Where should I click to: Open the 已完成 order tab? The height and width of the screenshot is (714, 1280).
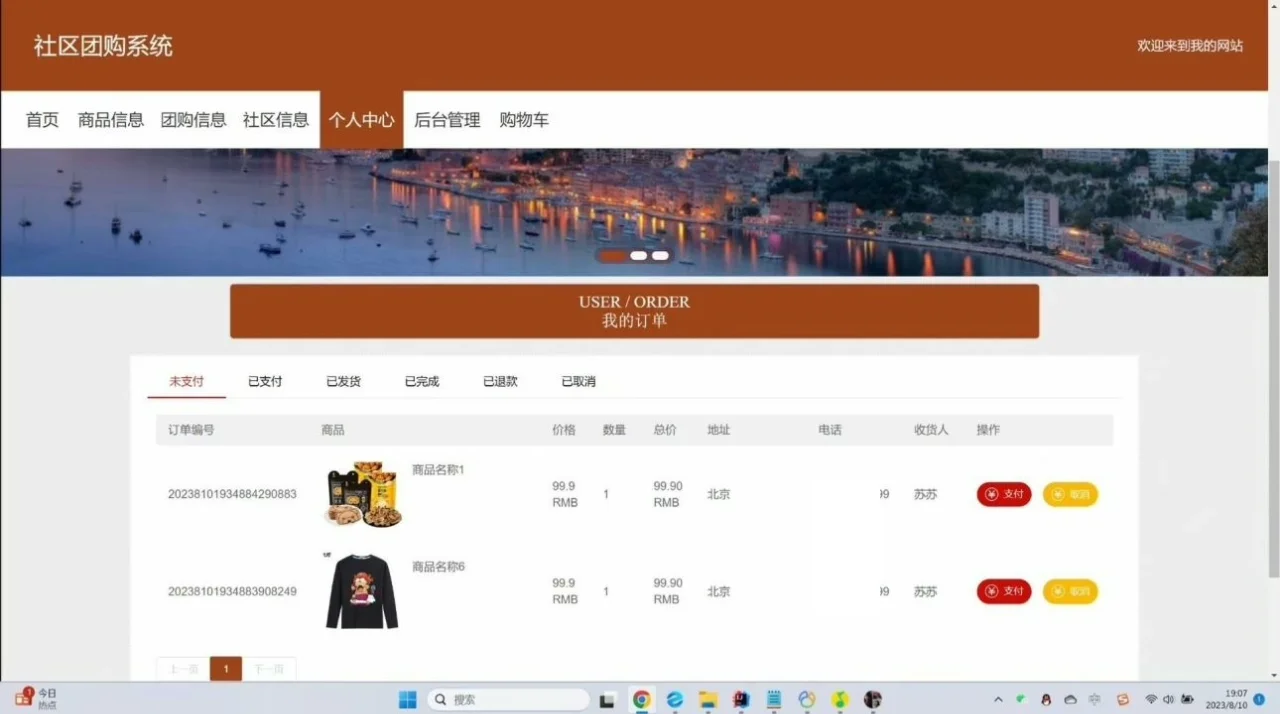pyautogui.click(x=420, y=381)
